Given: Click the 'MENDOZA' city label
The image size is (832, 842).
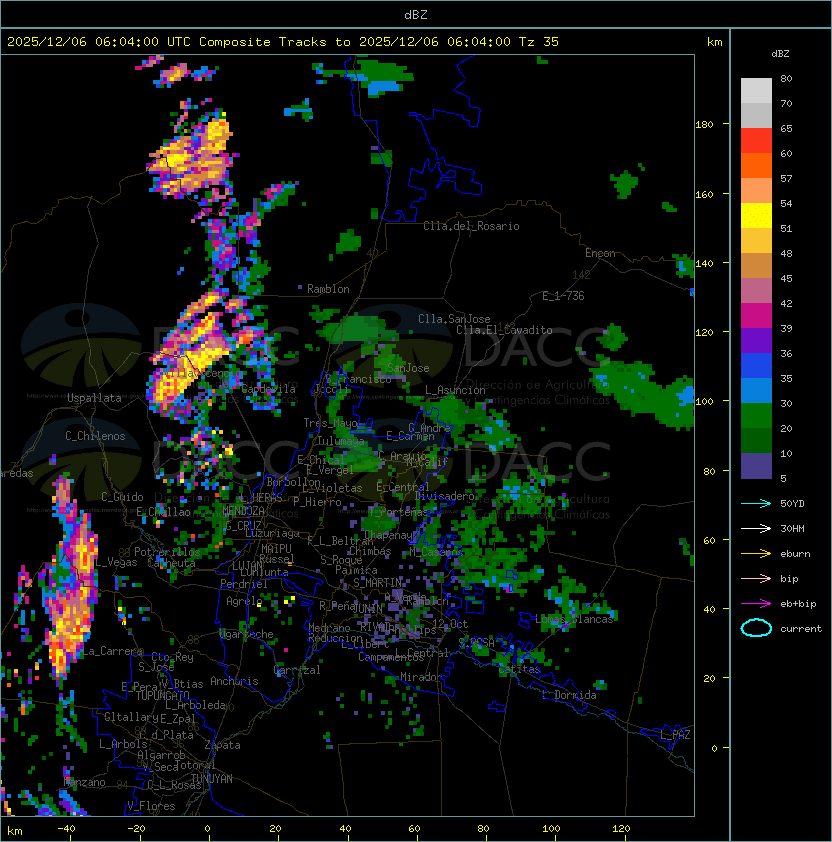Looking at the screenshot, I should click(x=243, y=510).
